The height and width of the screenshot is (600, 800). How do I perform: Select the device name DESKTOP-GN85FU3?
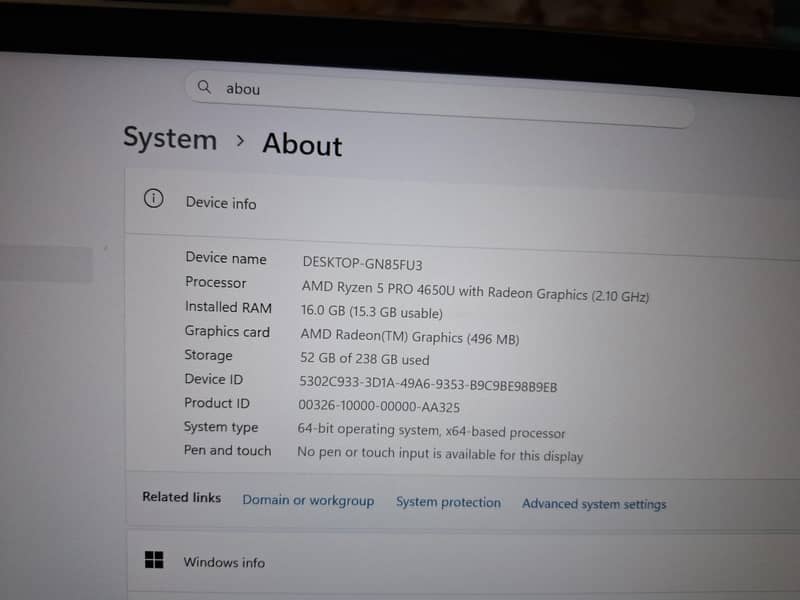362,264
